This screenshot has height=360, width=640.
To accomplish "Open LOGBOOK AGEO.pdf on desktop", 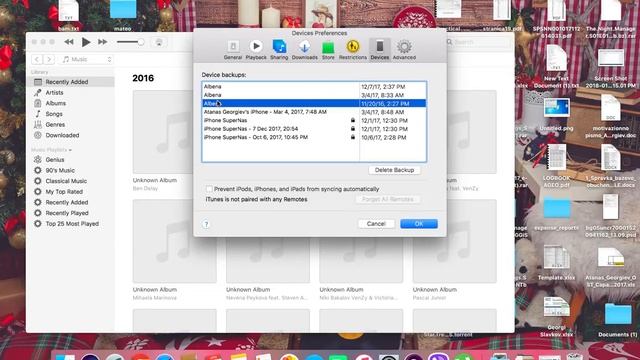I will [556, 165].
